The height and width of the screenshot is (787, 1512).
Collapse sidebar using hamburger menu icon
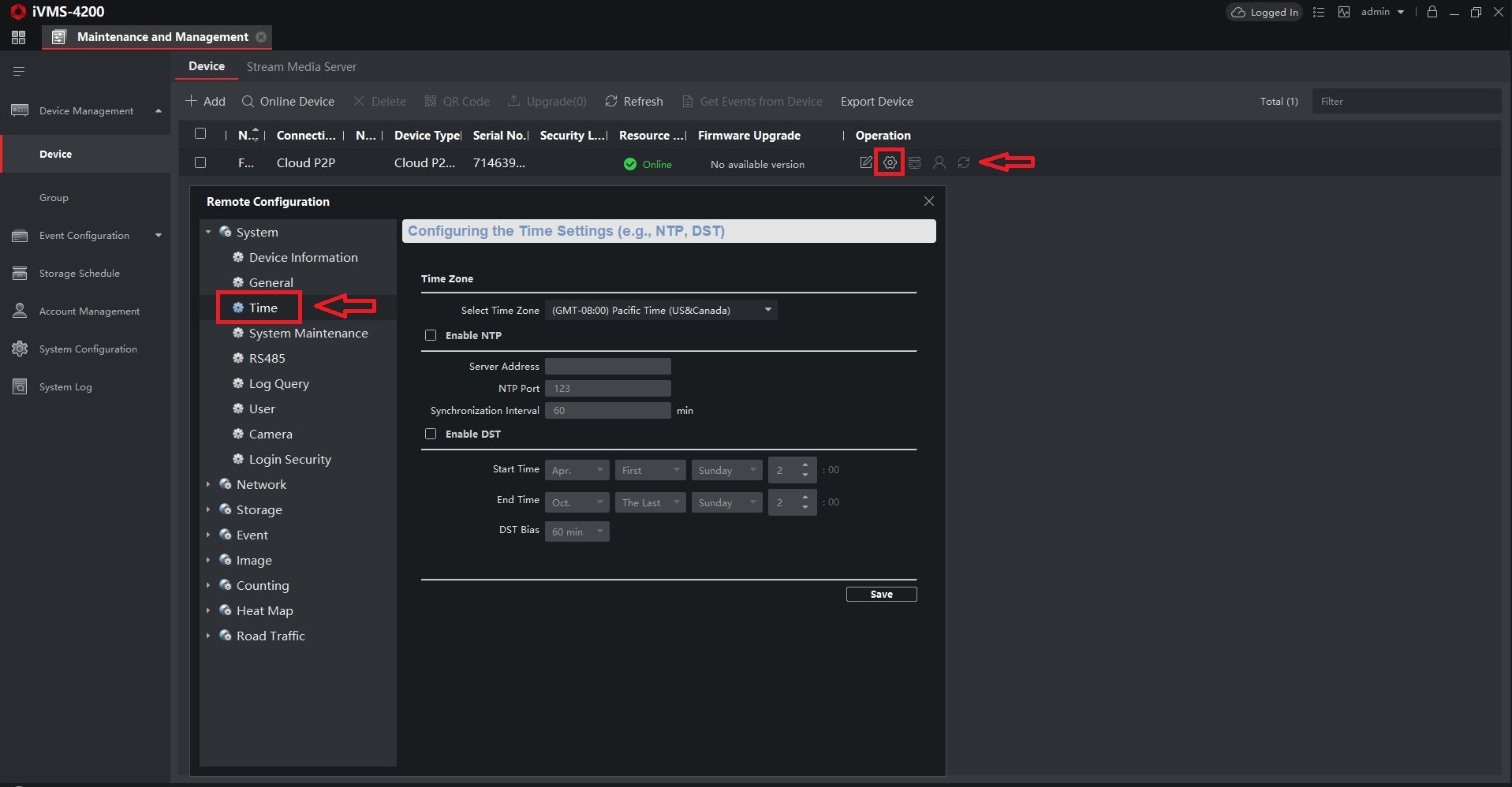tap(19, 71)
